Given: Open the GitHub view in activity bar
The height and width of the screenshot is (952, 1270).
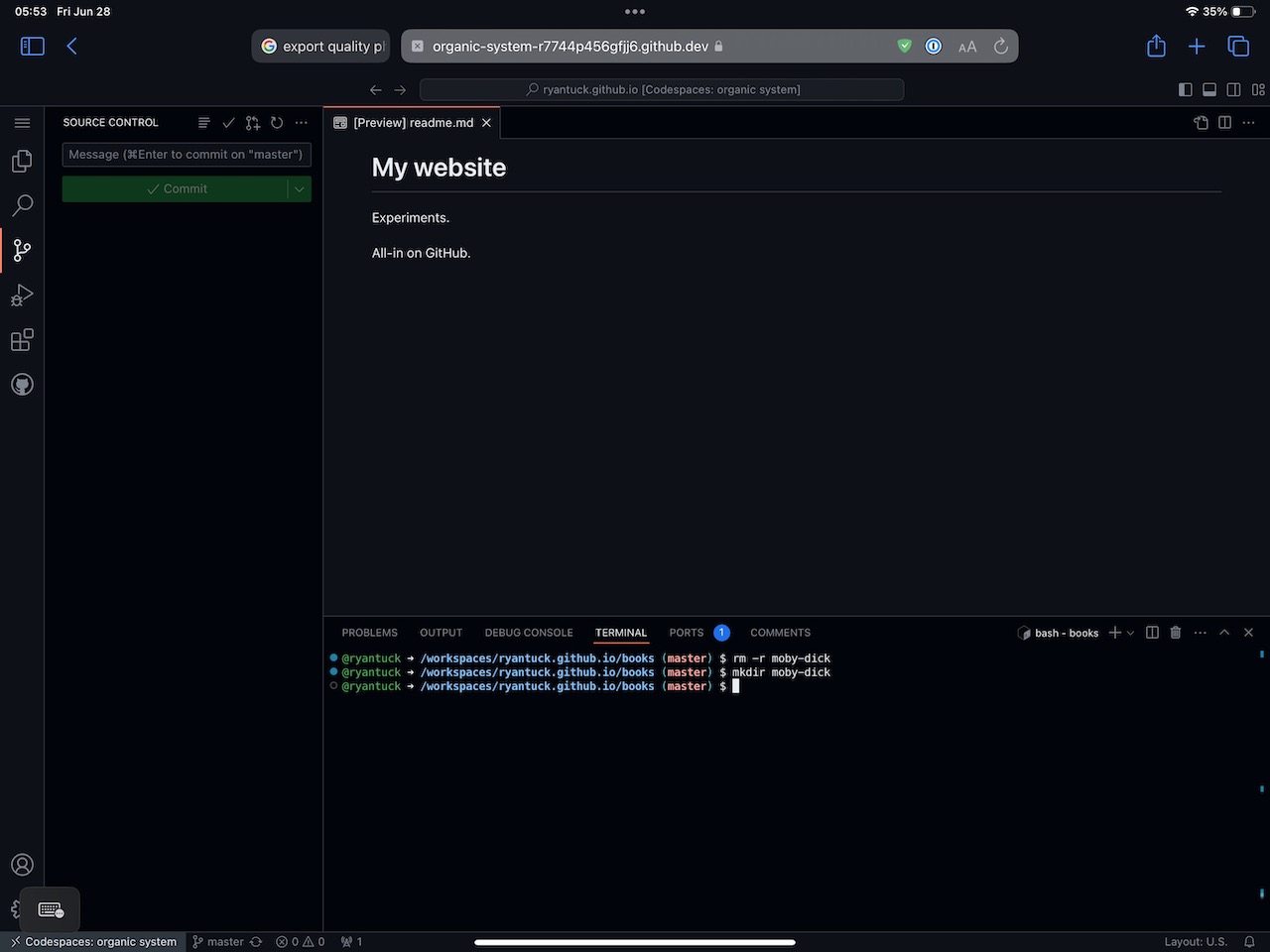Looking at the screenshot, I should click(x=22, y=385).
